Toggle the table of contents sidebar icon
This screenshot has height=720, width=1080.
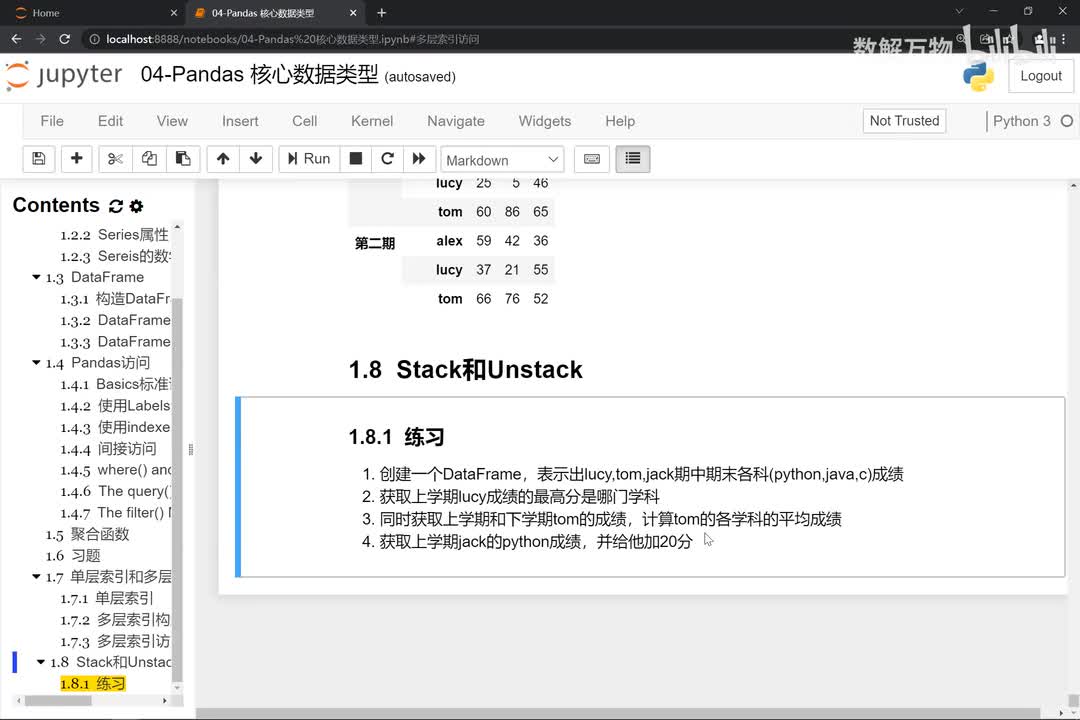[632, 158]
